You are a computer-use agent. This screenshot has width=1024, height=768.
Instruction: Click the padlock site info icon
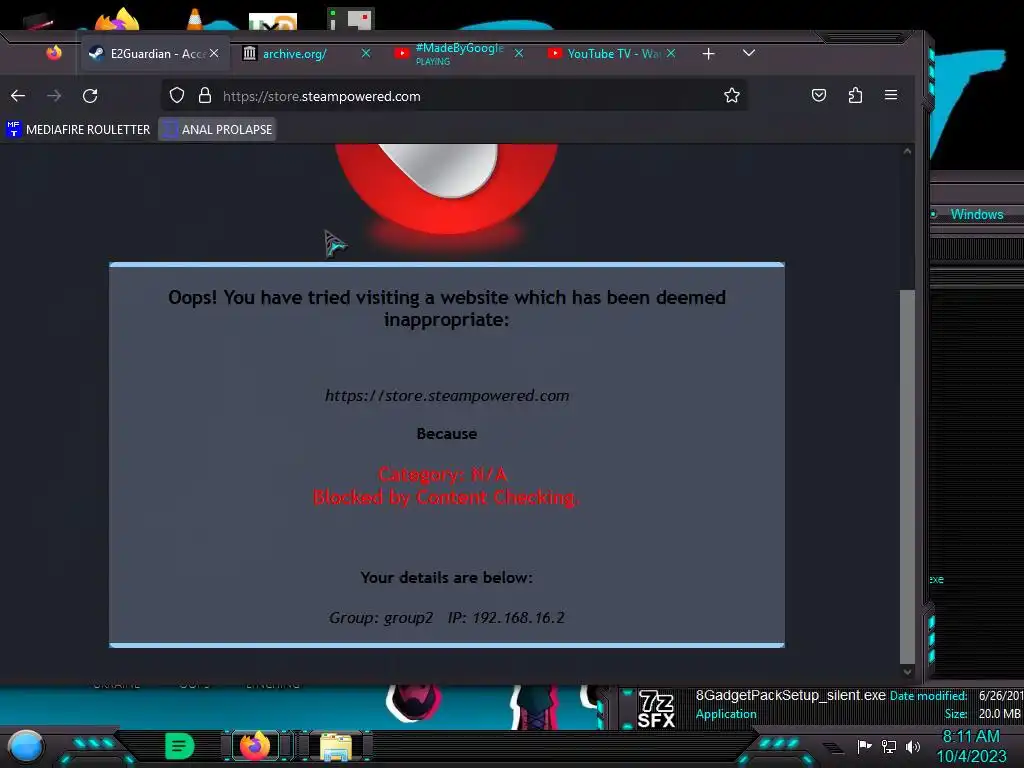(205, 96)
